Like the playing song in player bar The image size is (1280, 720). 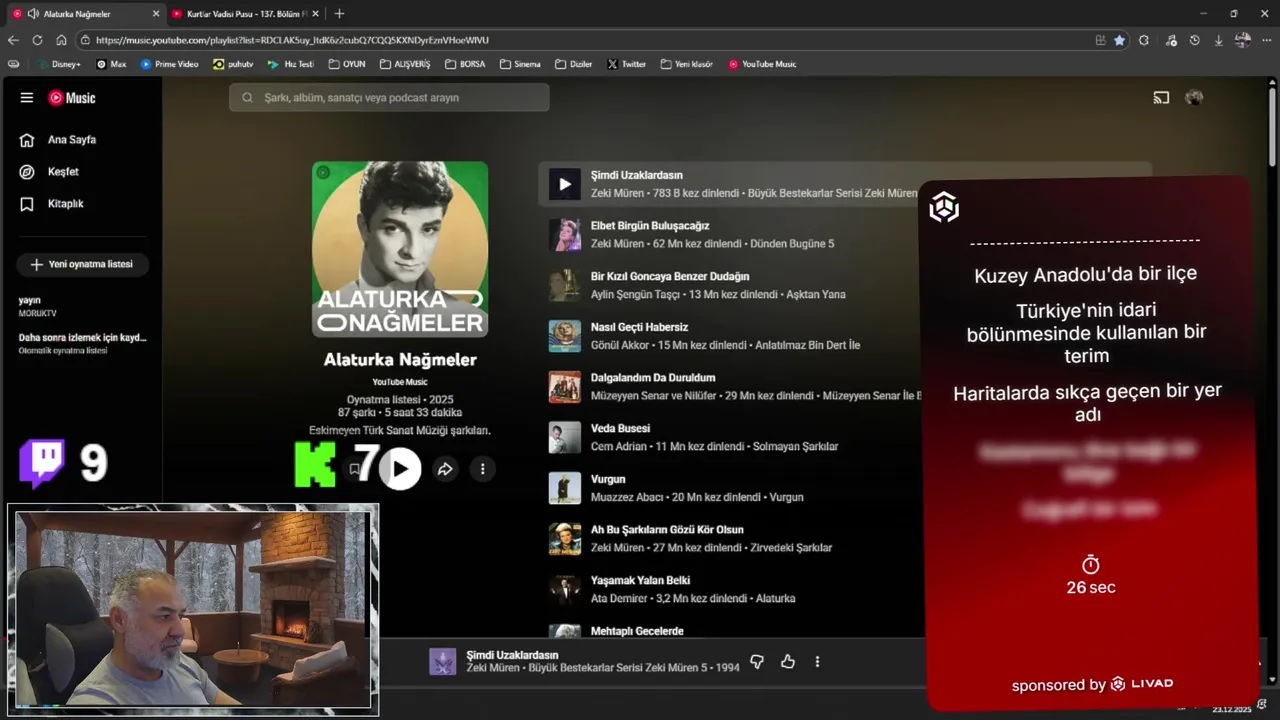(x=788, y=661)
